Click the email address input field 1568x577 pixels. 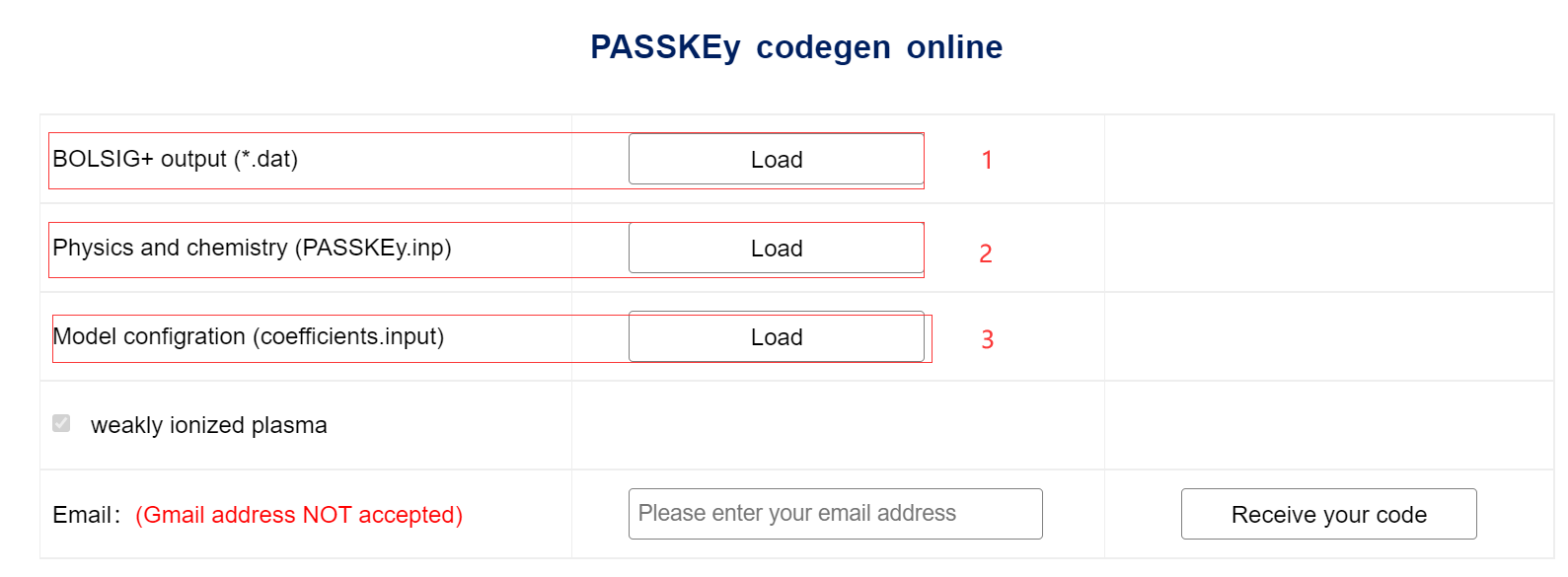tap(834, 513)
